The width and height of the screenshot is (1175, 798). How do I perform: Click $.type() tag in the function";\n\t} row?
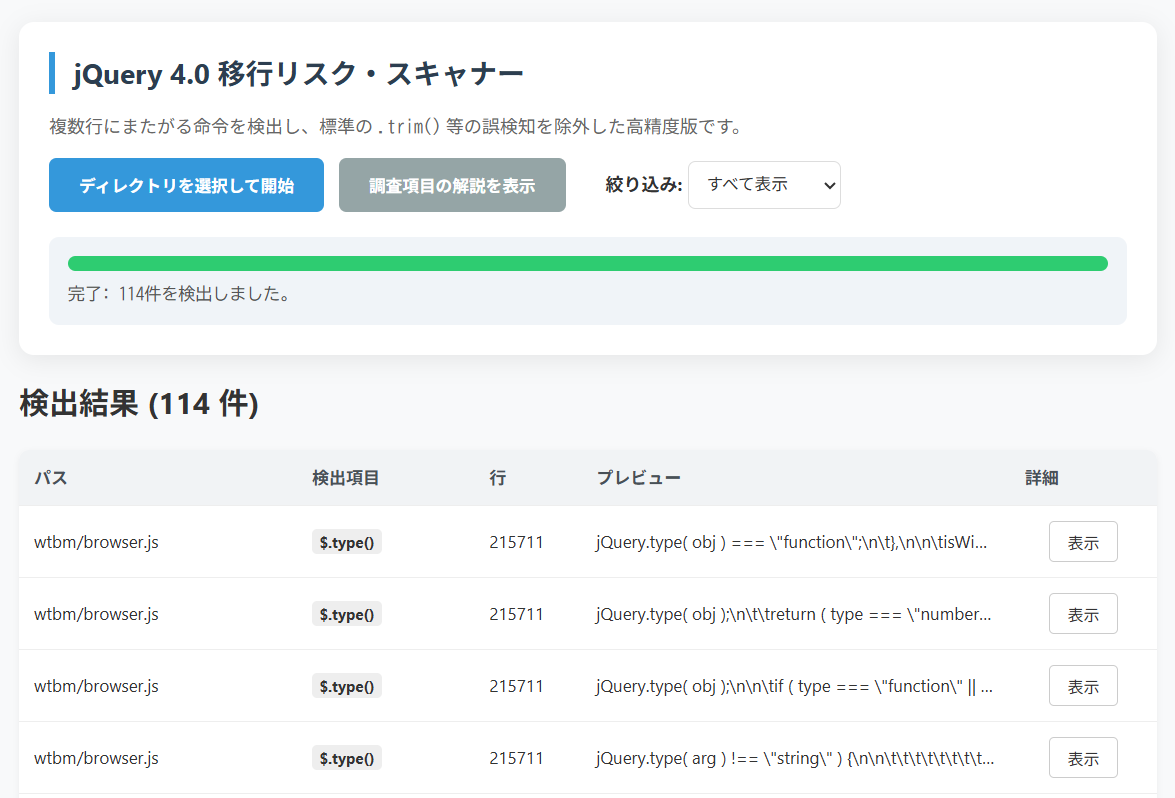(347, 542)
